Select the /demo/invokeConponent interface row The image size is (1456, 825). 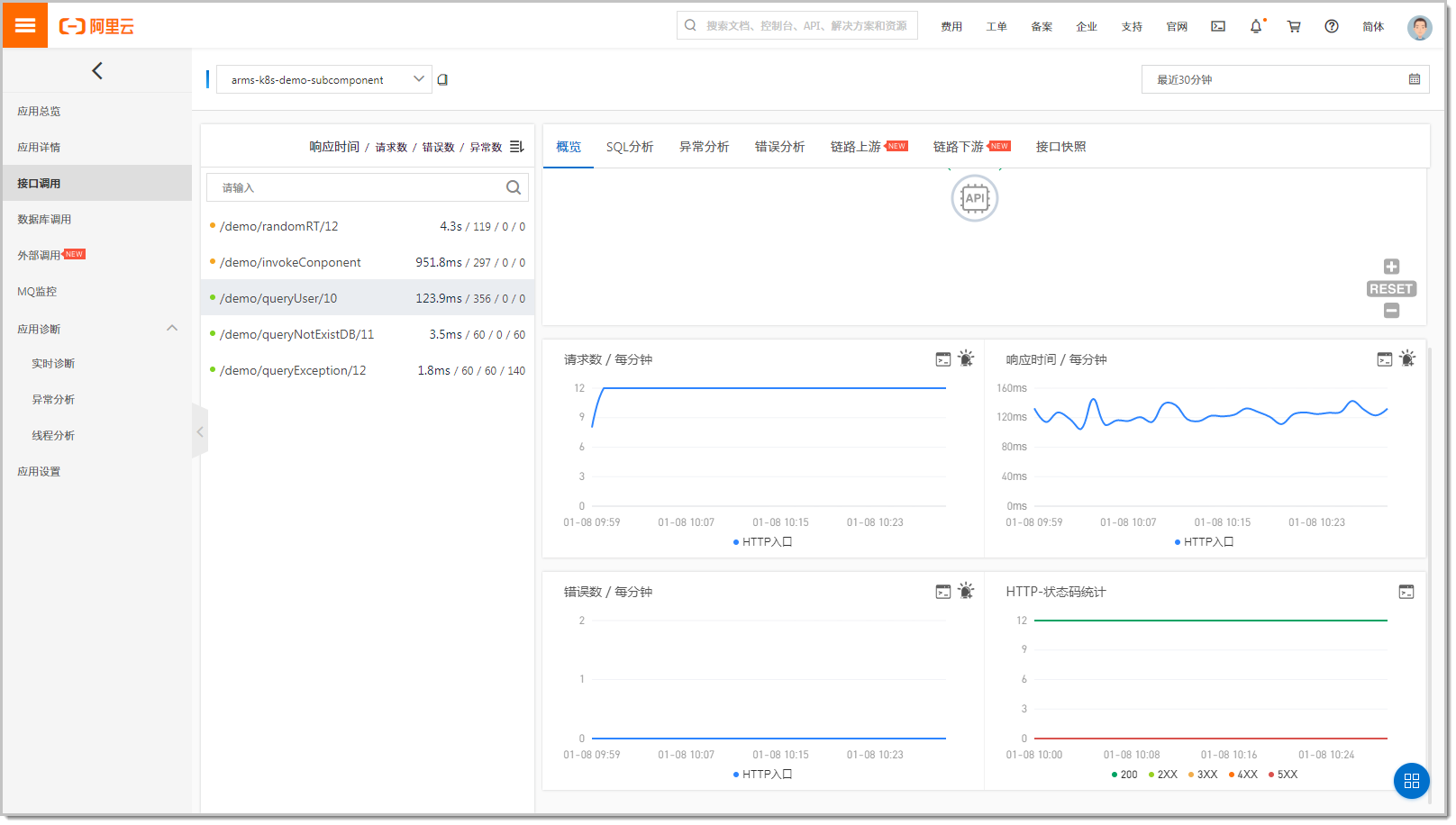pos(368,262)
